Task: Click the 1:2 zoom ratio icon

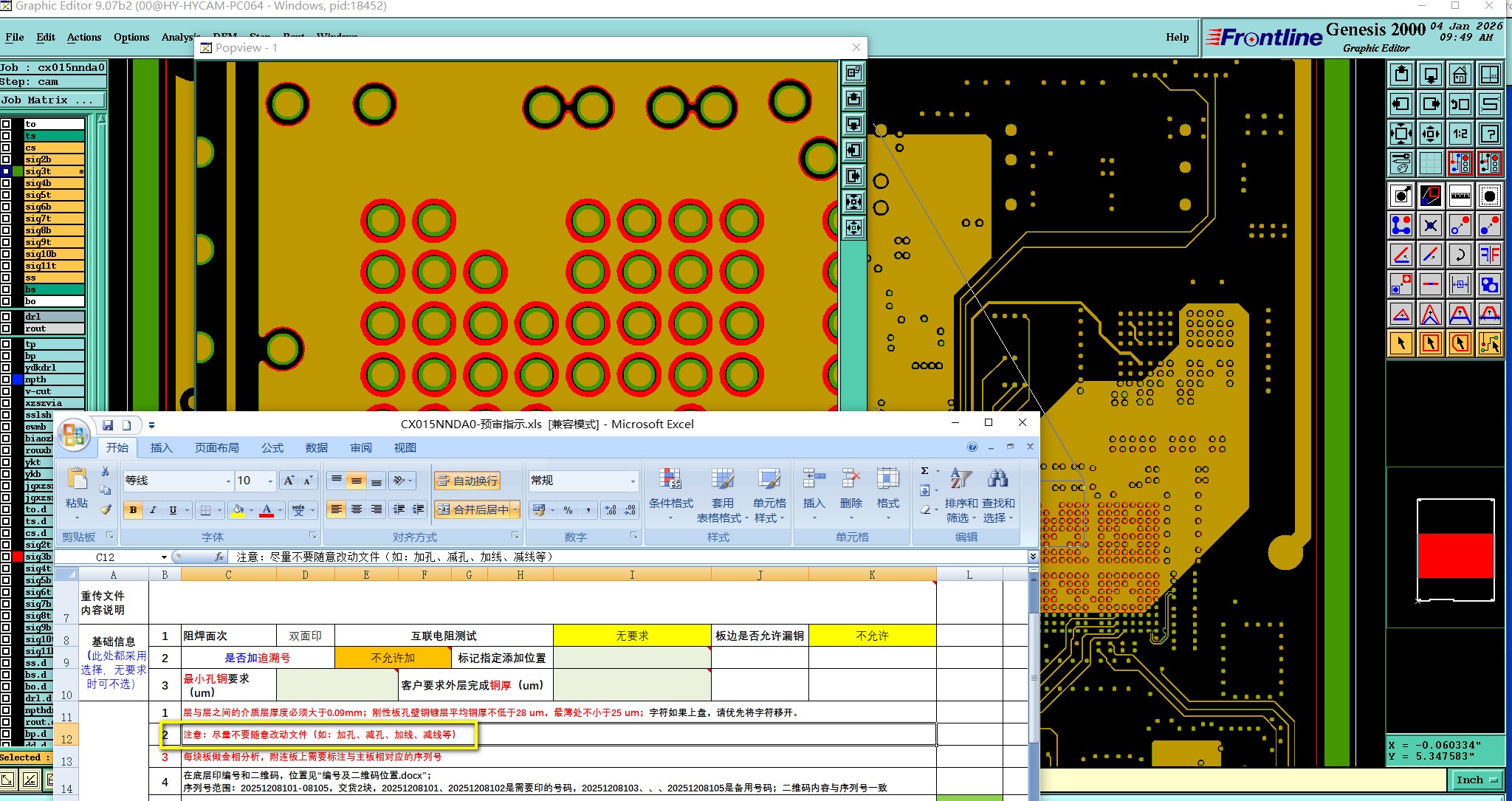Action: coord(1460,134)
